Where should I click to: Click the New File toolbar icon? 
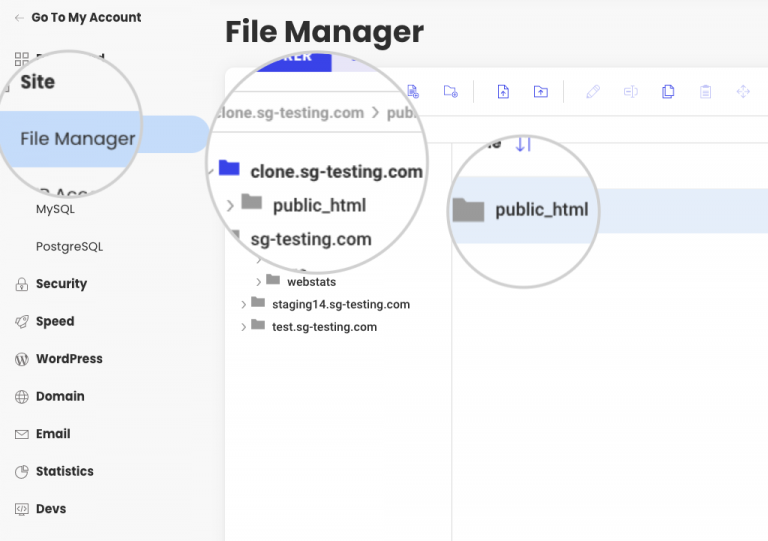413,92
